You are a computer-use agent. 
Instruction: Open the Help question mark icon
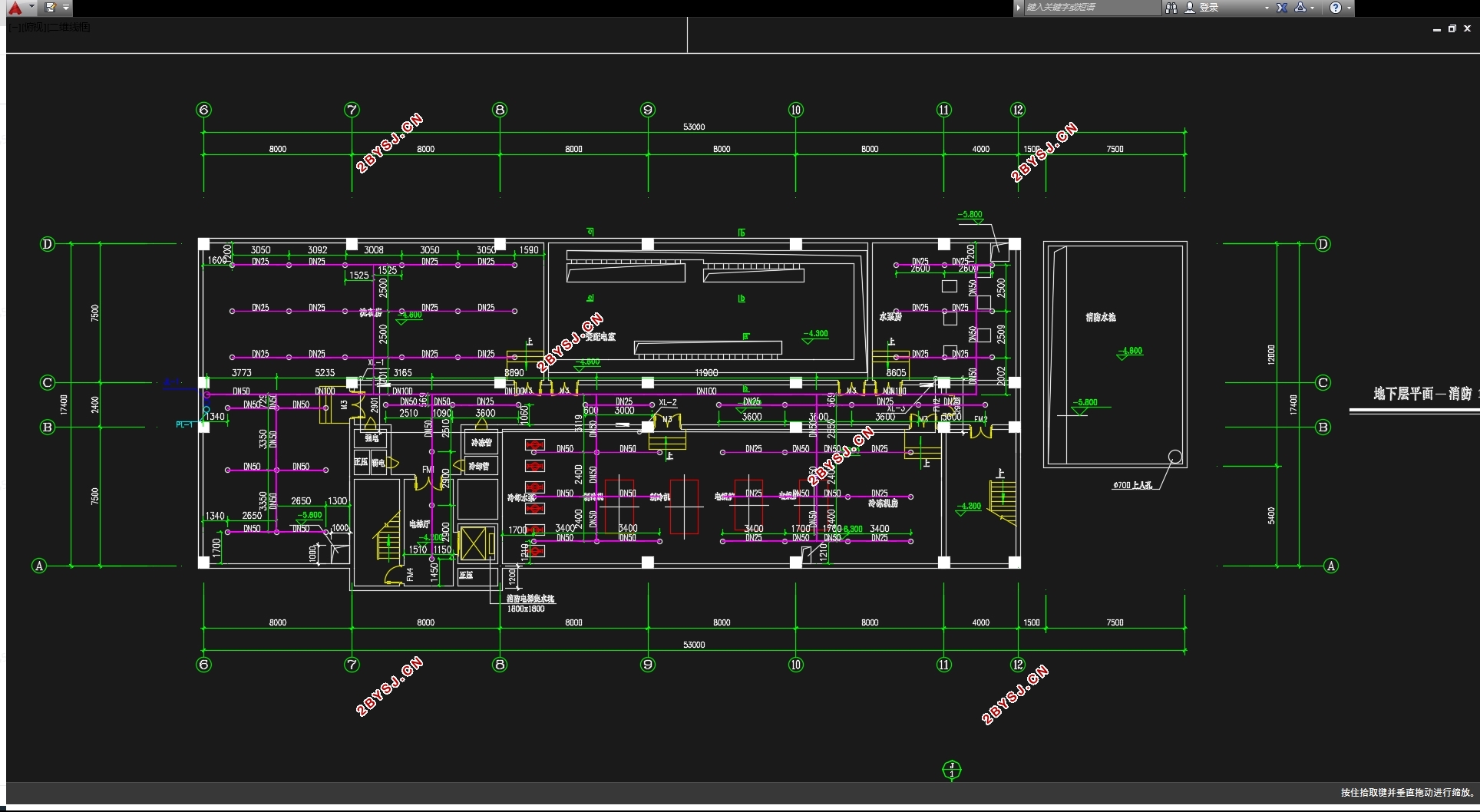(1336, 8)
